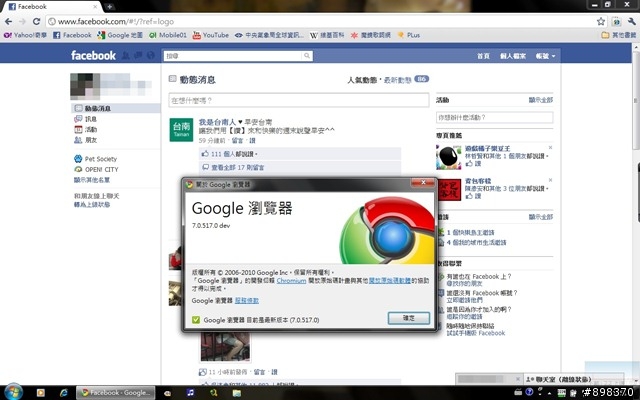Open Pet Society app
The height and width of the screenshot is (400, 640).
point(100,159)
